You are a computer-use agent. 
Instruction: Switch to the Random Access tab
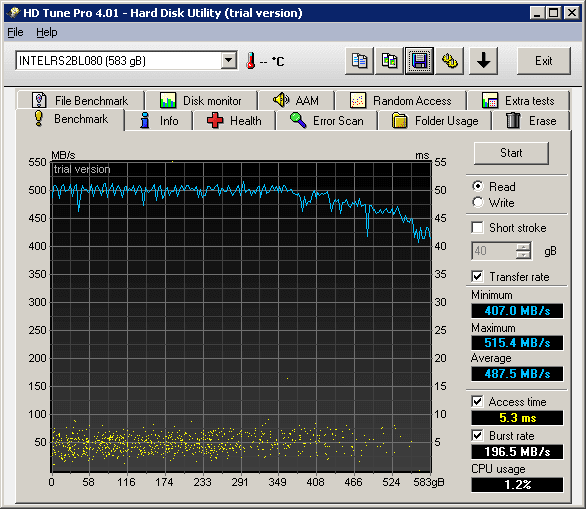[401, 101]
